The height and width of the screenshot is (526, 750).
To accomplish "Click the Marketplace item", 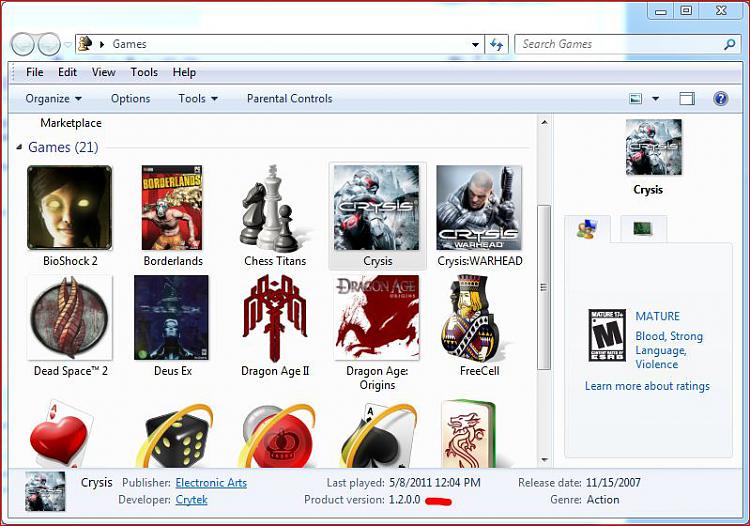I will tap(71, 123).
